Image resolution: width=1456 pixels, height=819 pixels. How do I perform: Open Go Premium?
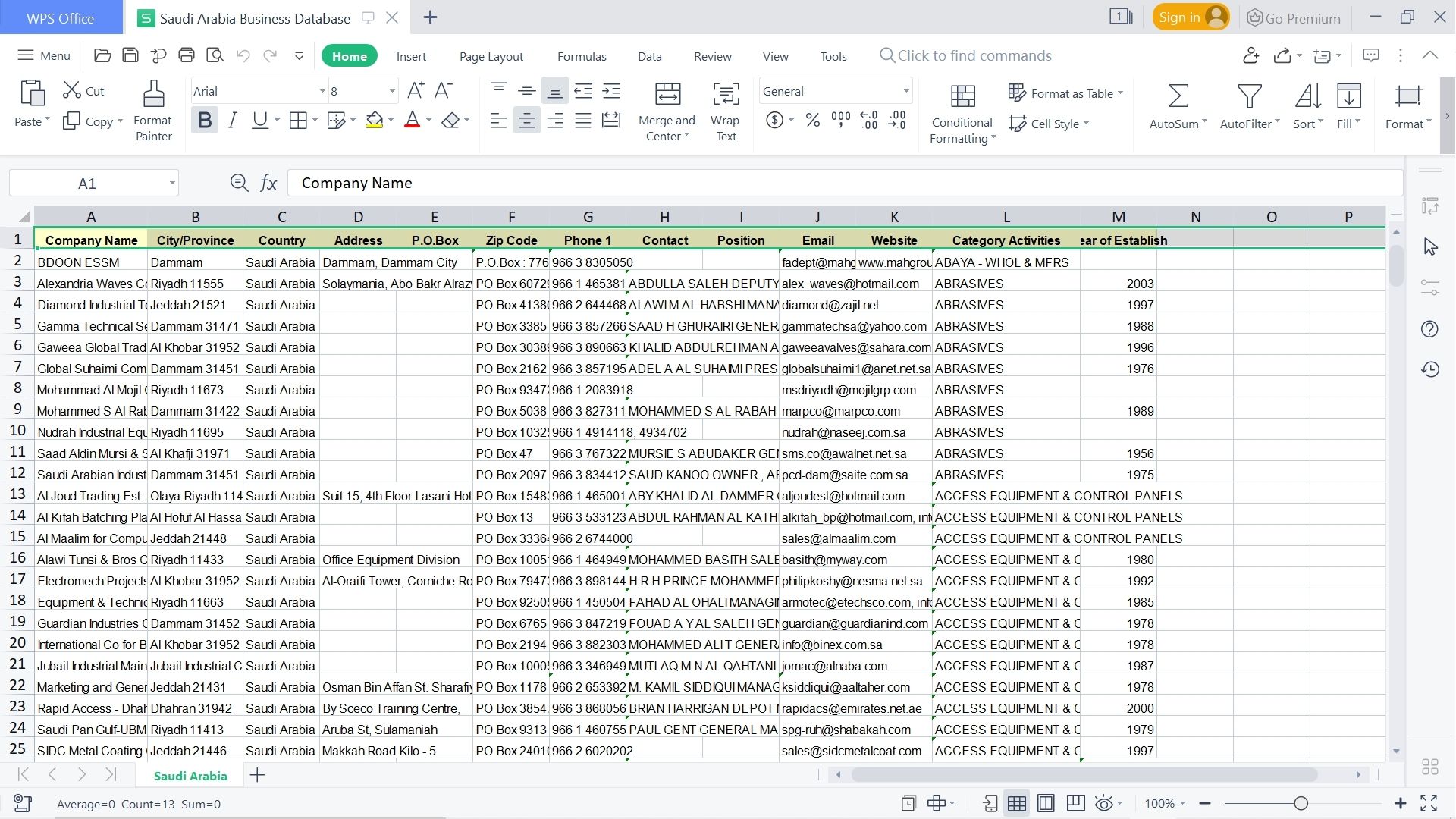click(x=1292, y=17)
